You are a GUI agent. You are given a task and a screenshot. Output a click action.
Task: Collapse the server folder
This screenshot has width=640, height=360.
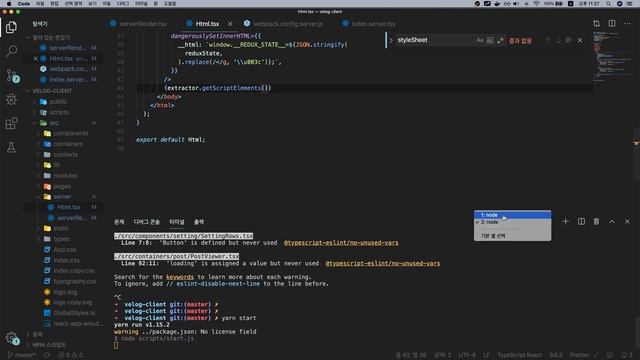[62, 197]
